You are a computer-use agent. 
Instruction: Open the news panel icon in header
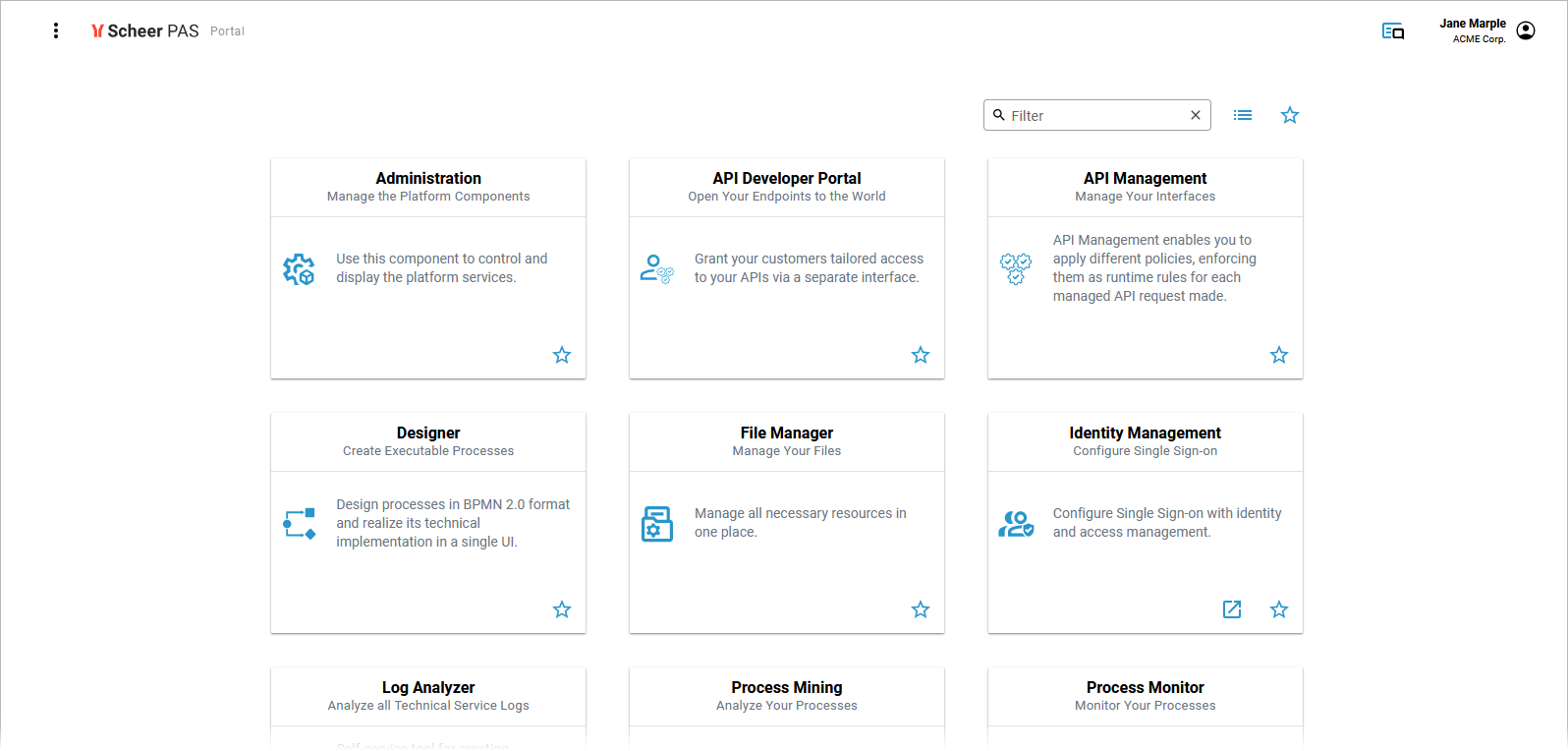pos(1392,31)
